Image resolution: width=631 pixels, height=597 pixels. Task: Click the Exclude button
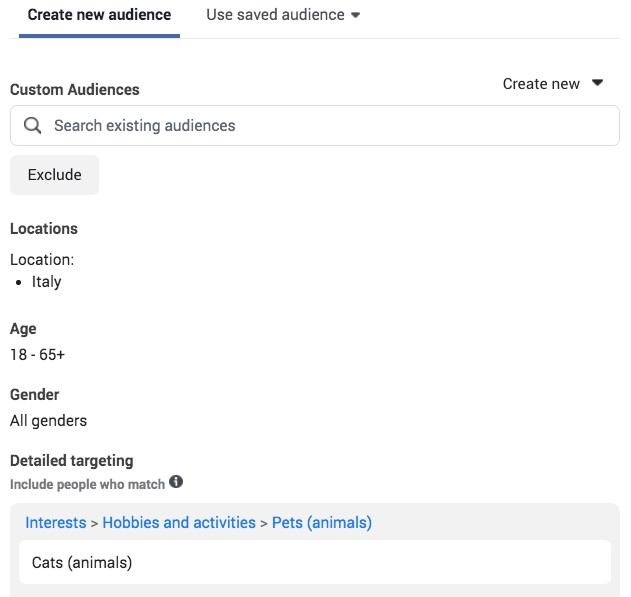tap(54, 175)
